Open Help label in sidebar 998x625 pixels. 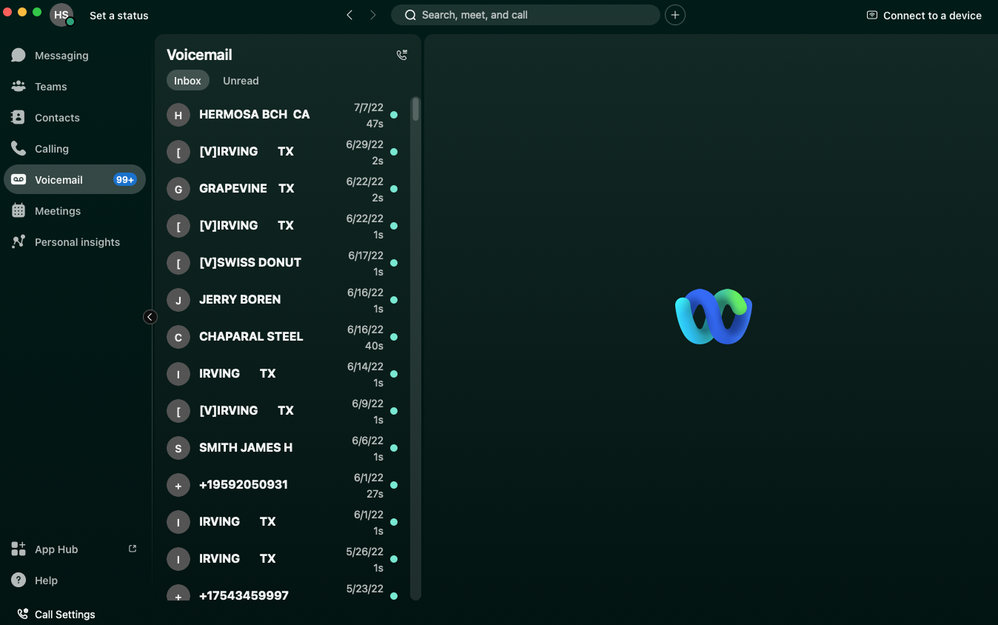46,580
